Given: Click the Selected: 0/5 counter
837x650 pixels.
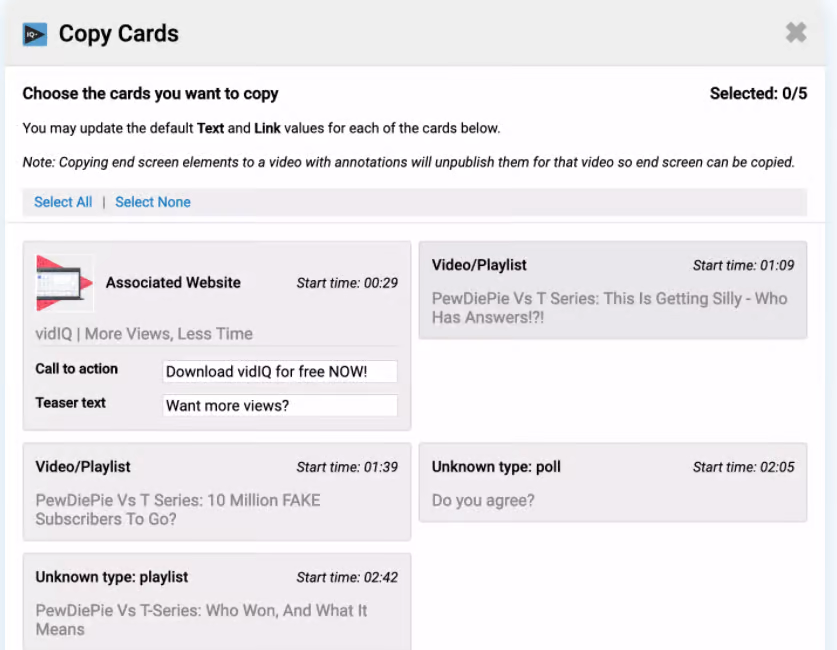Looking at the screenshot, I should tap(758, 93).
